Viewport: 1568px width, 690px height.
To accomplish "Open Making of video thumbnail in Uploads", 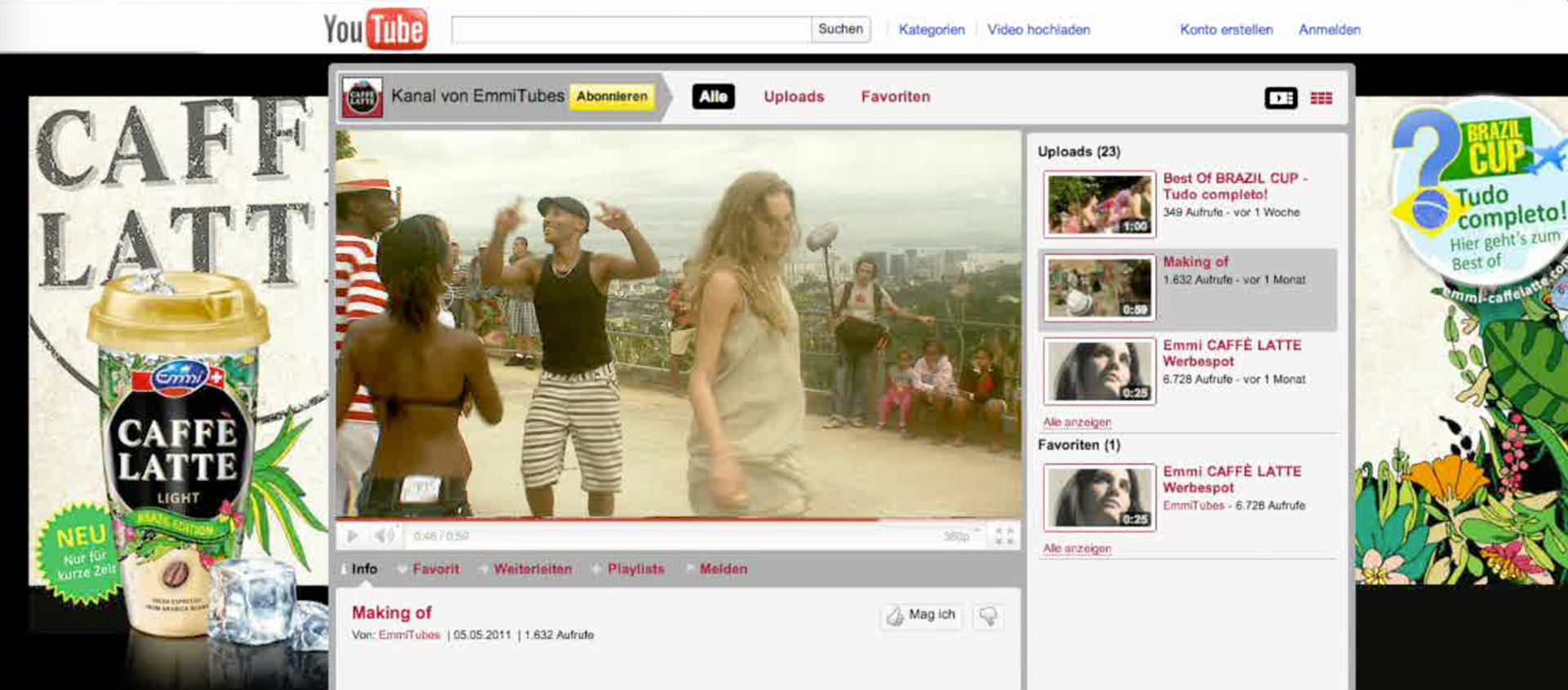I will (x=1099, y=287).
